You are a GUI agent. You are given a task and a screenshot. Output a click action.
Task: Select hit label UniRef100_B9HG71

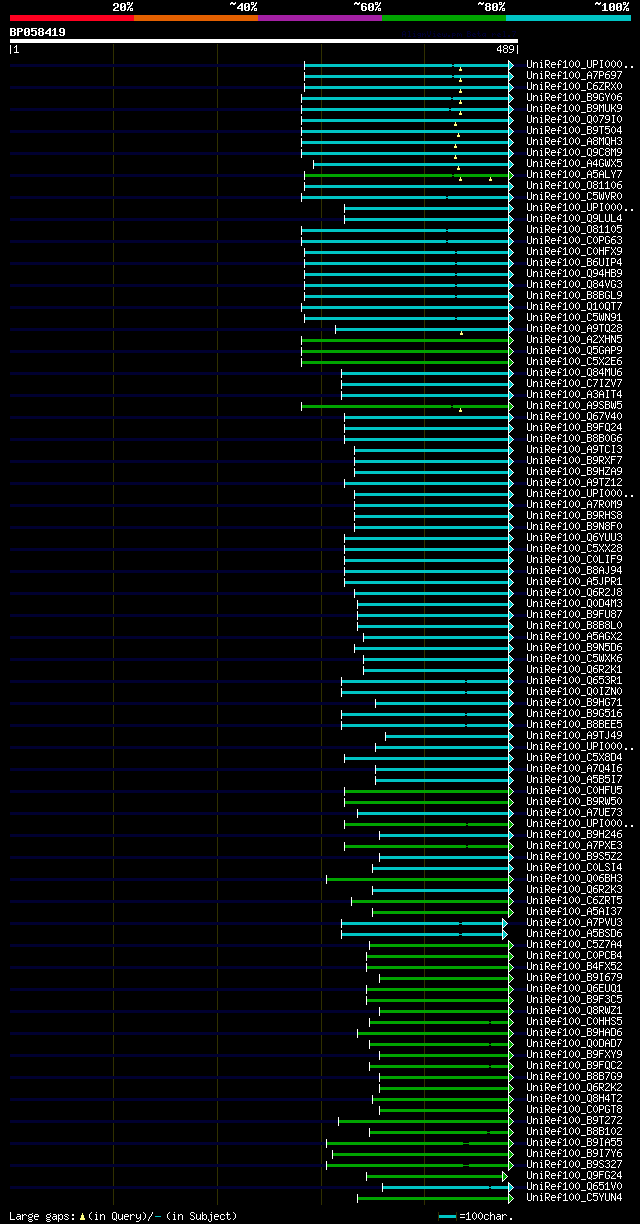(x=574, y=703)
